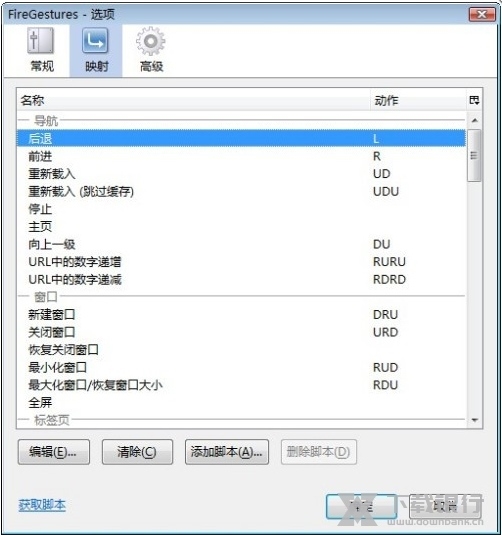Select the 后退 row

coord(241,139)
